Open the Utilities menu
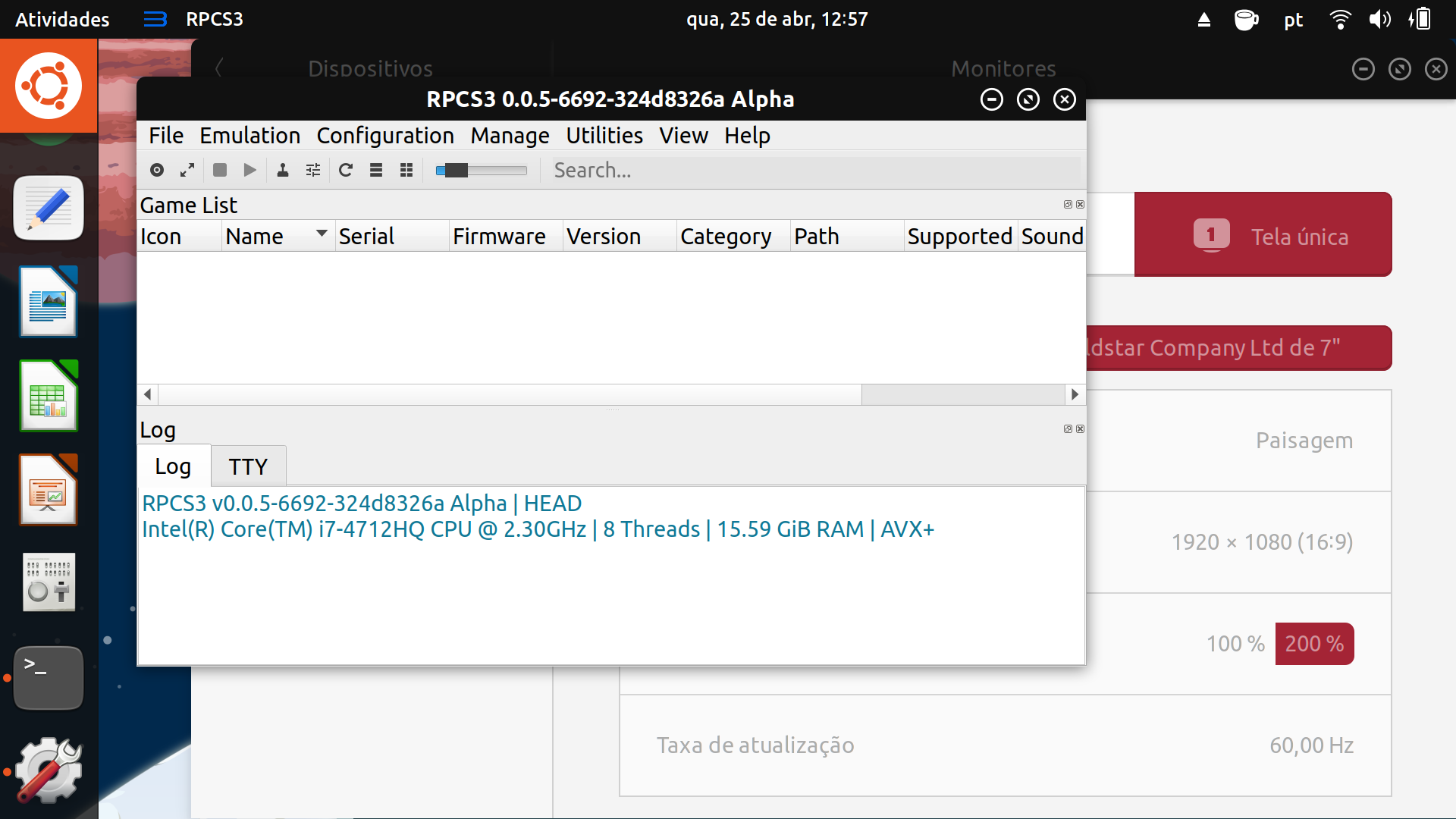Image resolution: width=1456 pixels, height=819 pixels. [x=604, y=136]
